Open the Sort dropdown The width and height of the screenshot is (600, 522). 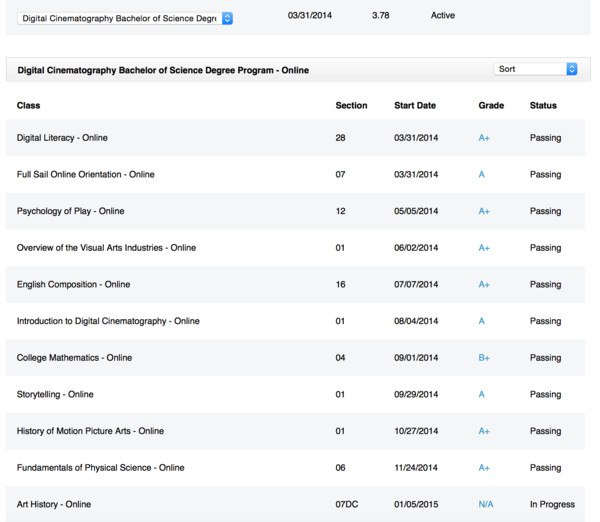(535, 69)
